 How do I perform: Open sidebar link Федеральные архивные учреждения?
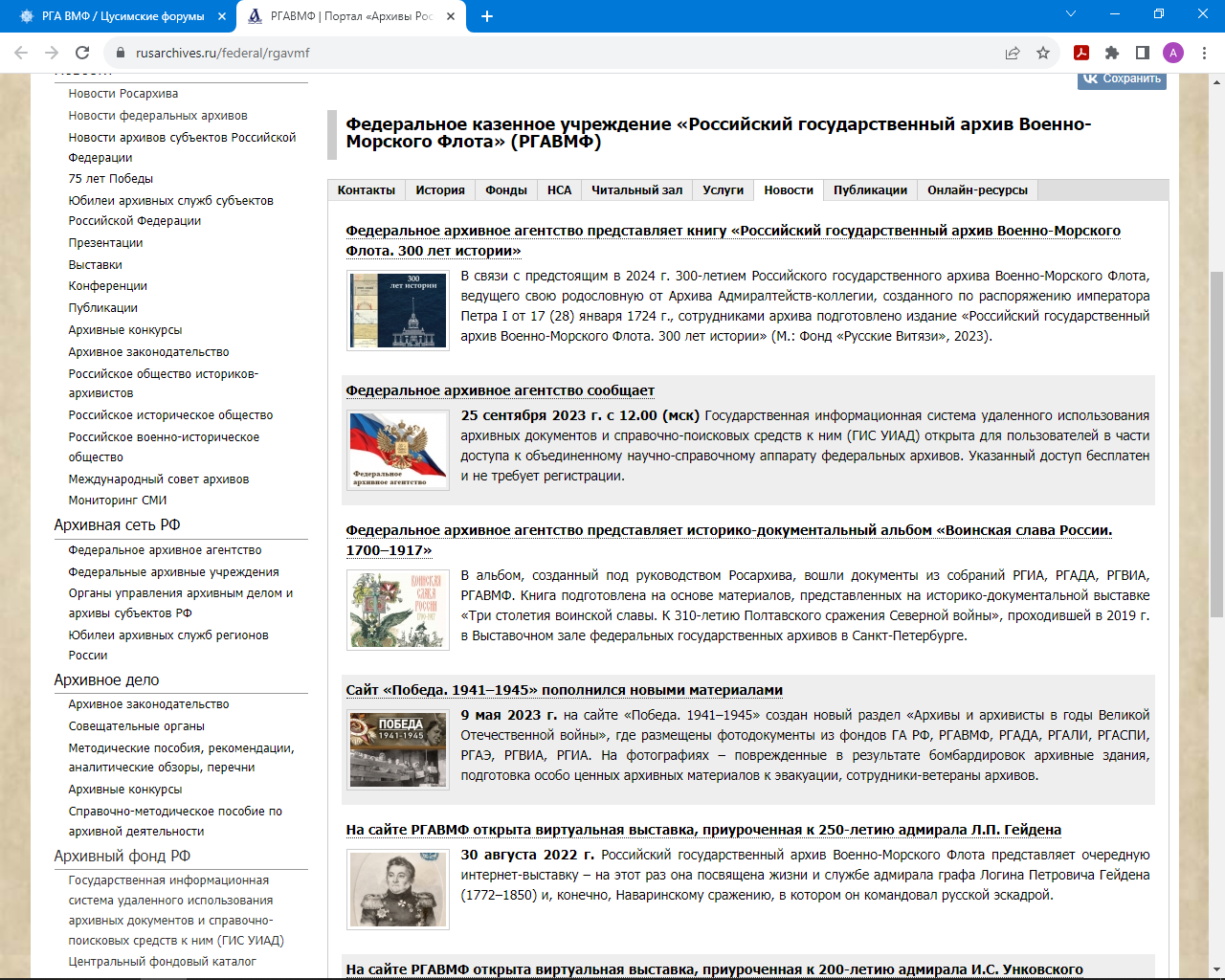click(x=174, y=572)
